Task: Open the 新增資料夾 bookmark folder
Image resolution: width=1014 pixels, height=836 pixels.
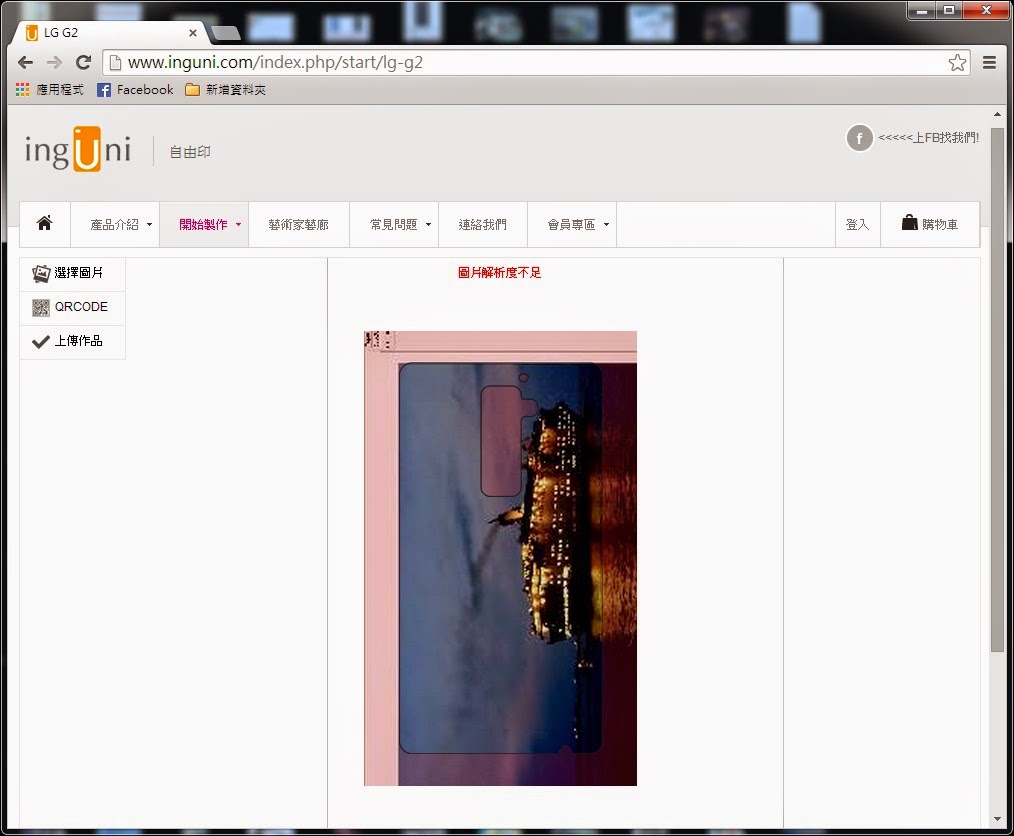Action: [225, 90]
